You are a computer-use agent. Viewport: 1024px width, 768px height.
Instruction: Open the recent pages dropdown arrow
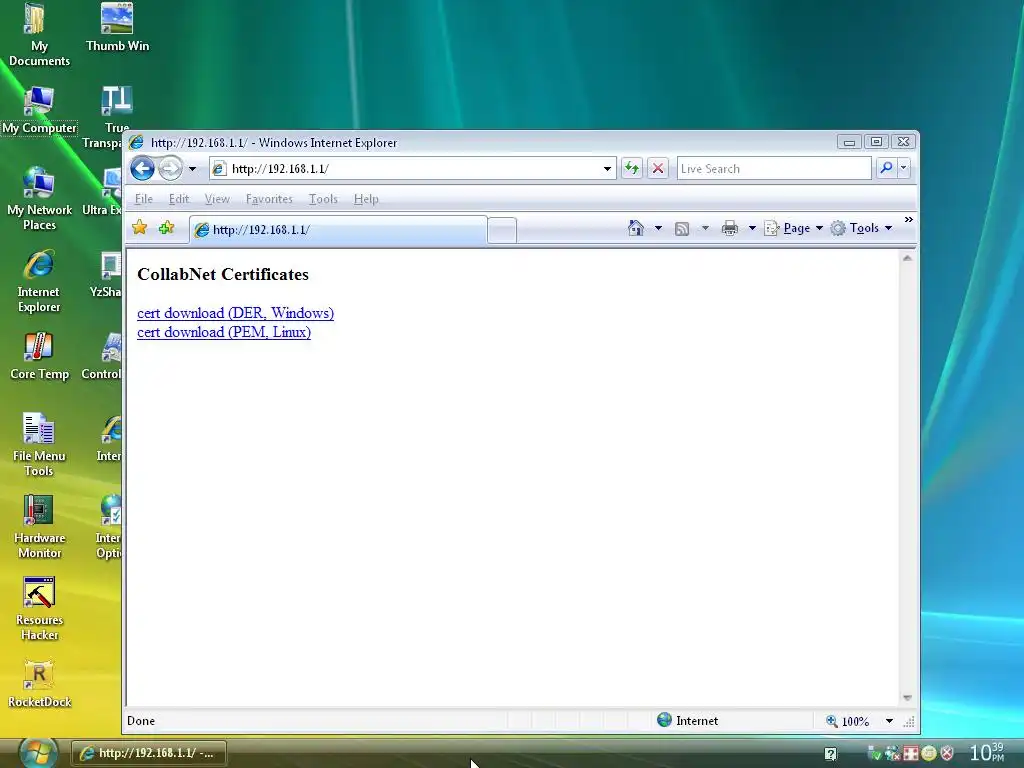point(193,169)
